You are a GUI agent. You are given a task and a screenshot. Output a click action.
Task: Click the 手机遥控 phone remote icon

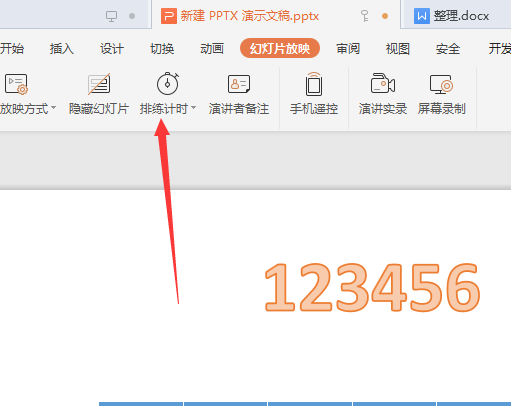pyautogui.click(x=314, y=84)
